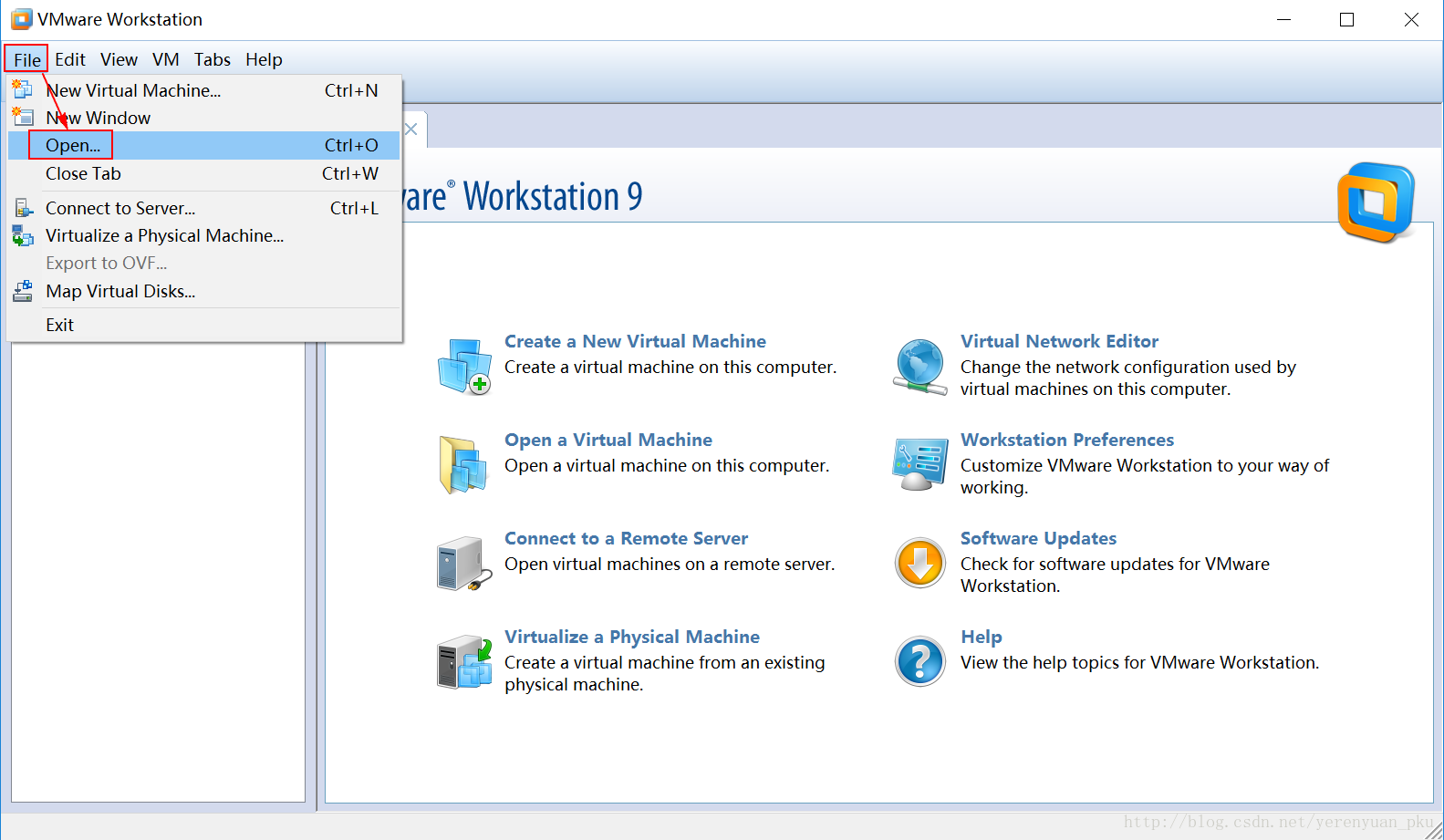Open the View menu
This screenshot has height=840, width=1444.
(x=119, y=59)
